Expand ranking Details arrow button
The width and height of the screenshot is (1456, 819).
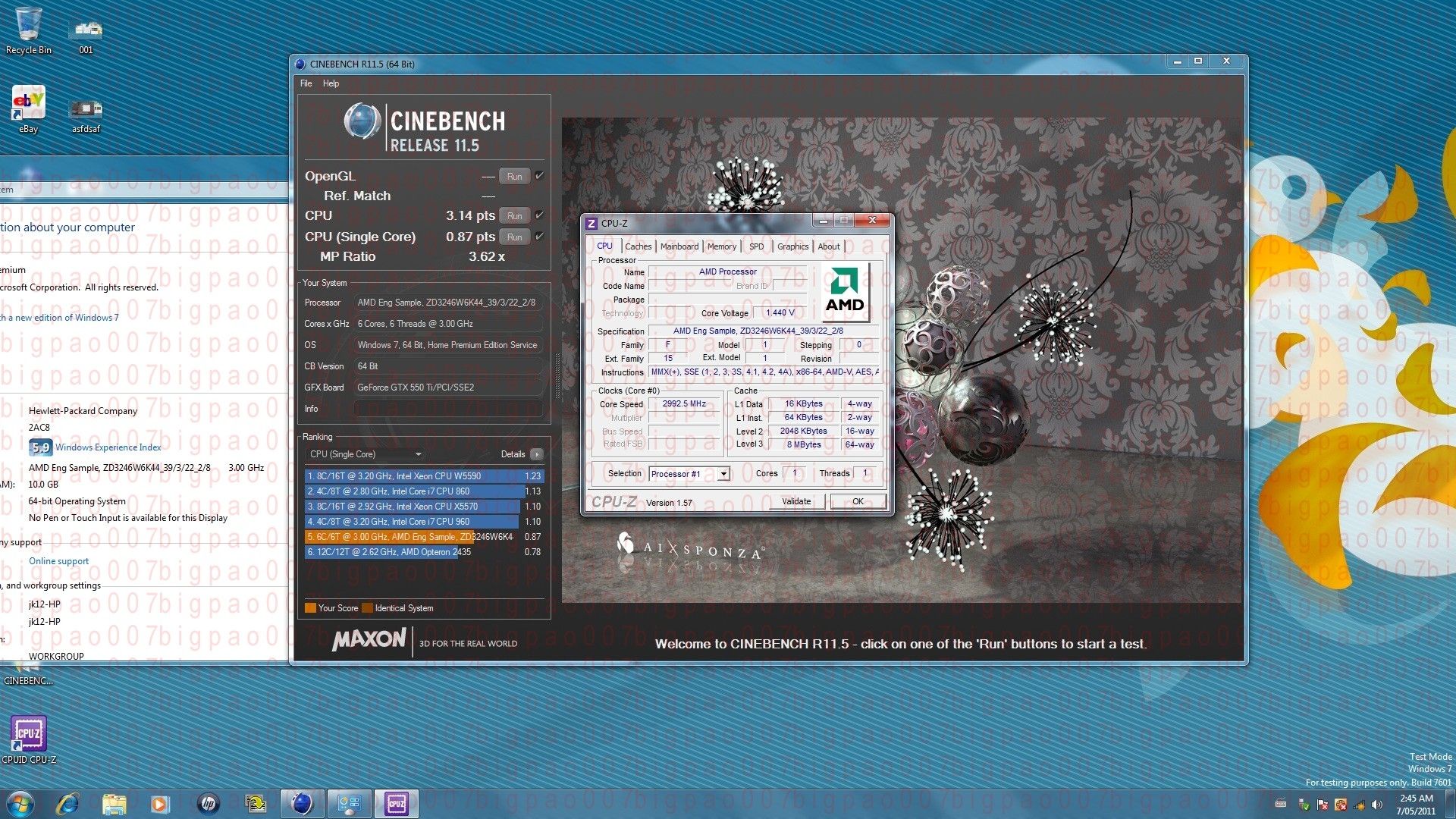[x=537, y=454]
